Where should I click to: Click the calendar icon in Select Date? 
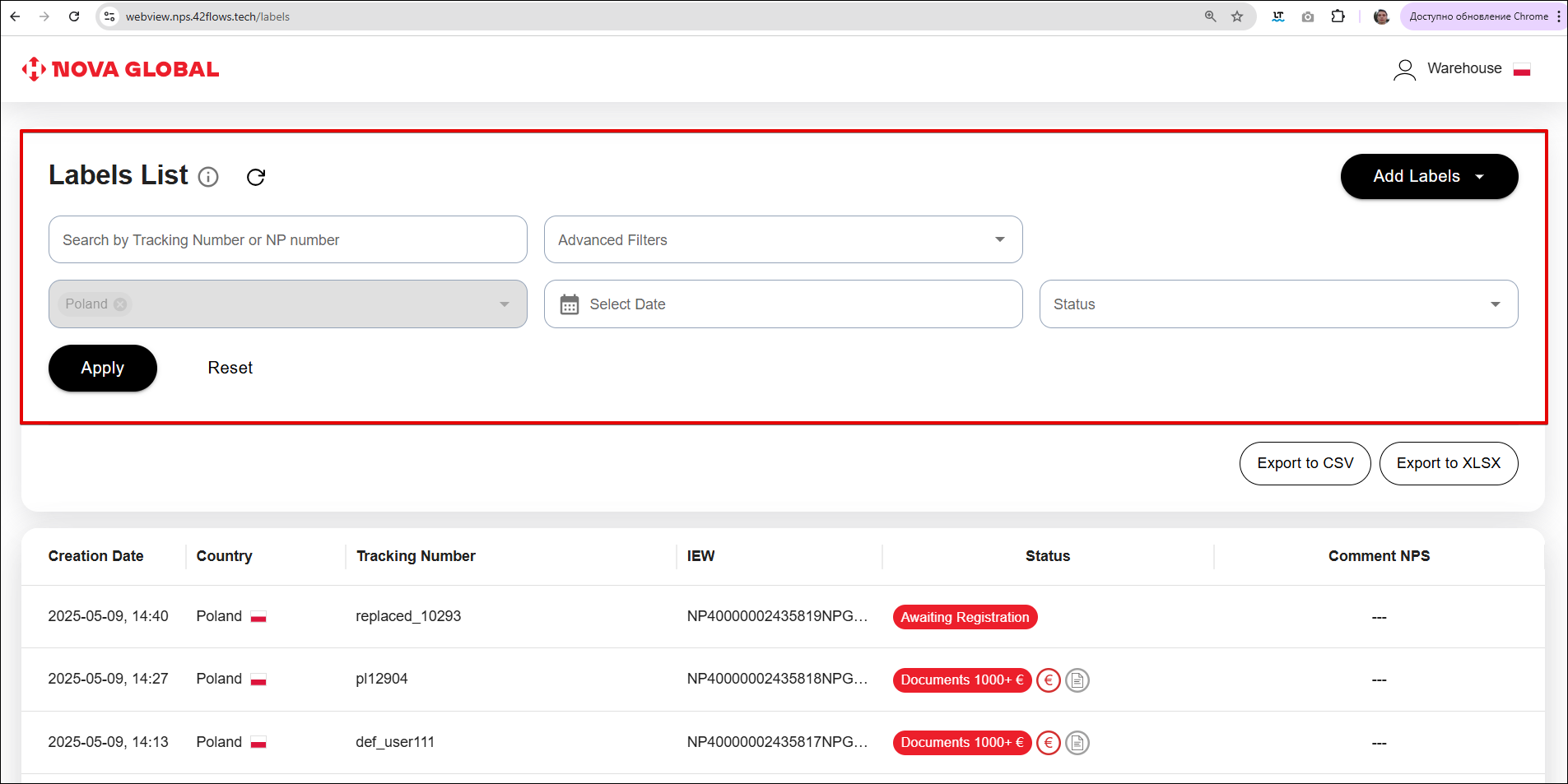tap(569, 304)
